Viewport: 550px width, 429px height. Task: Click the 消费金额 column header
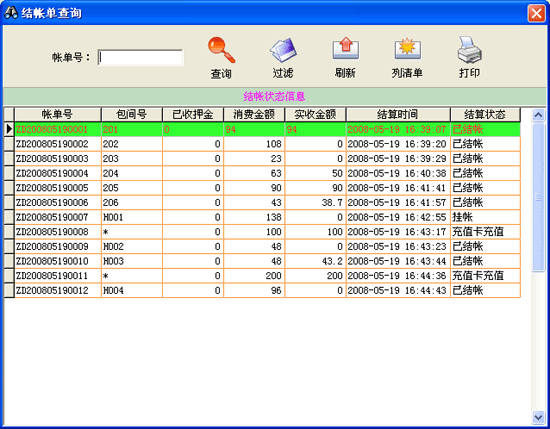[254, 114]
